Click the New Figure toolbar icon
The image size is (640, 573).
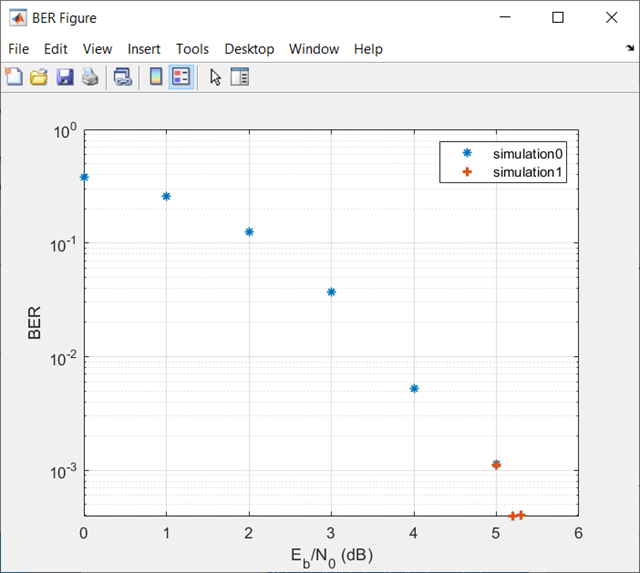[x=13, y=77]
